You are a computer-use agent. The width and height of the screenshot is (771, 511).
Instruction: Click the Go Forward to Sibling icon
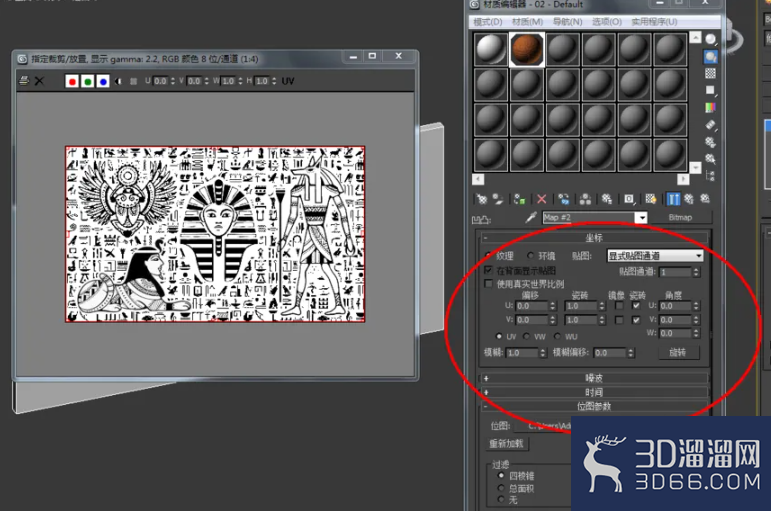coord(705,199)
